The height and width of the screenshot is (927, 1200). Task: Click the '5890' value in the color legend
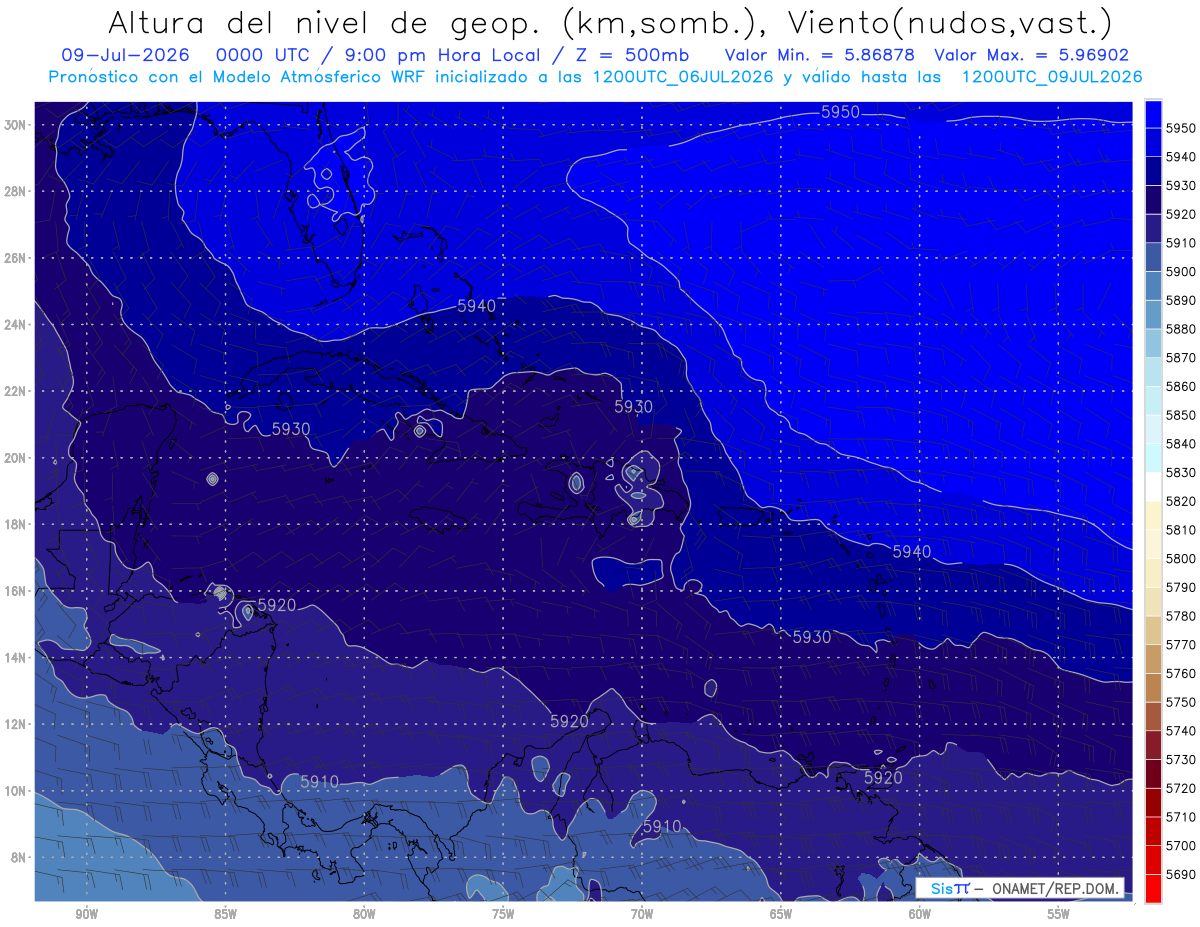click(1181, 300)
